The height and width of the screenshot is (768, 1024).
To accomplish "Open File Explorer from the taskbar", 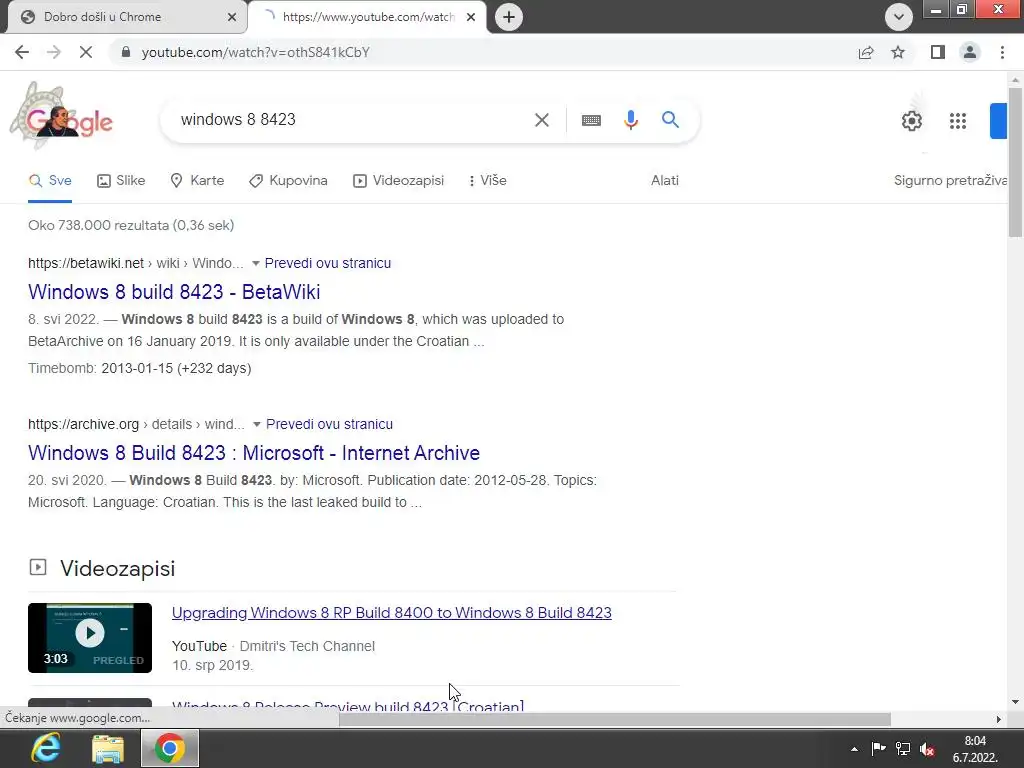I will click(x=108, y=748).
